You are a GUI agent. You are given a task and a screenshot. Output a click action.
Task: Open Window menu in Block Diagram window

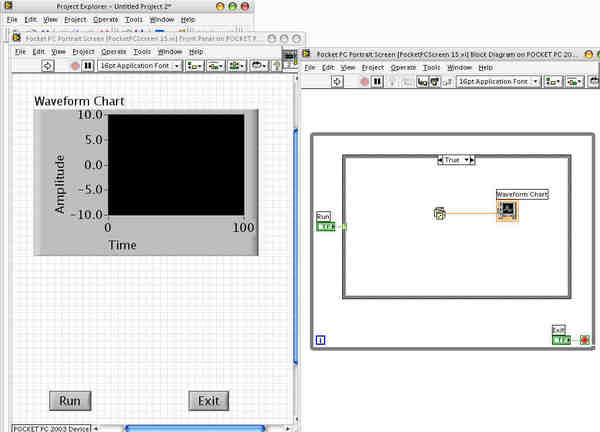(x=459, y=68)
